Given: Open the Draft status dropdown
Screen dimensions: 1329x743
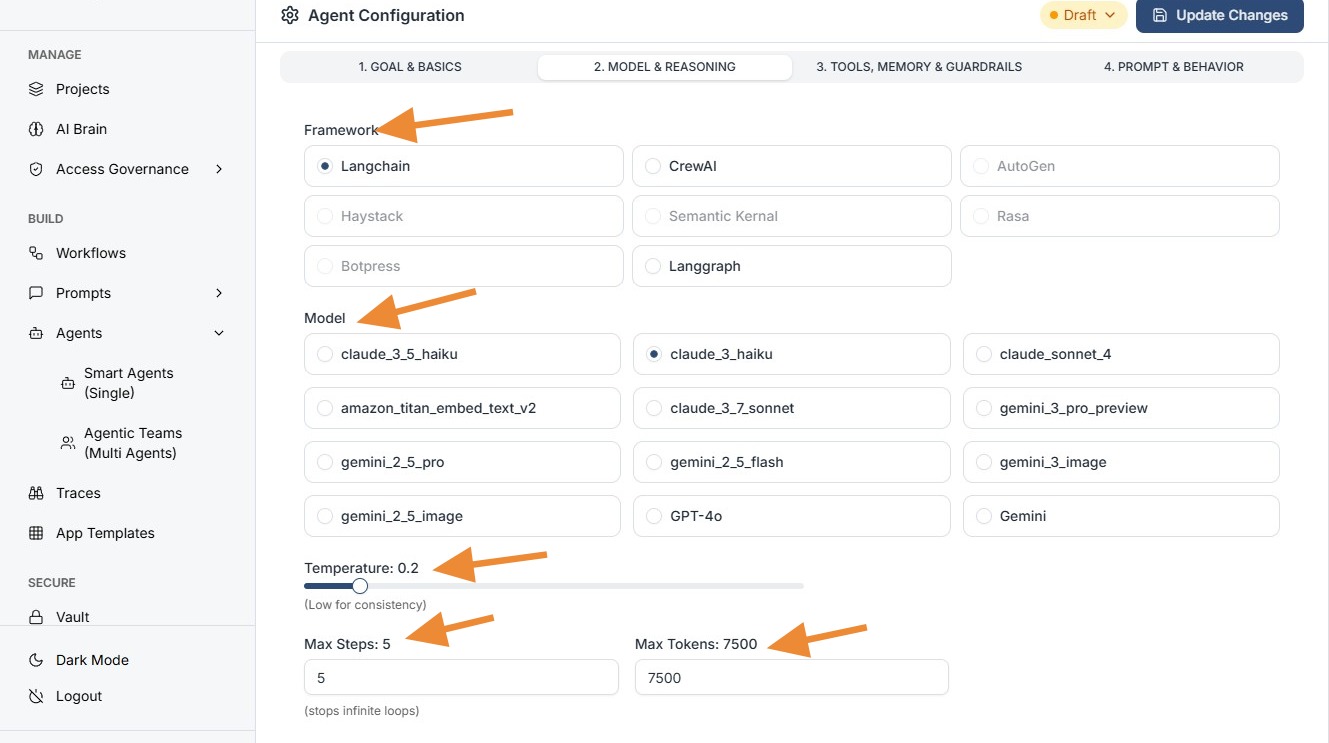Looking at the screenshot, I should click(x=1083, y=15).
